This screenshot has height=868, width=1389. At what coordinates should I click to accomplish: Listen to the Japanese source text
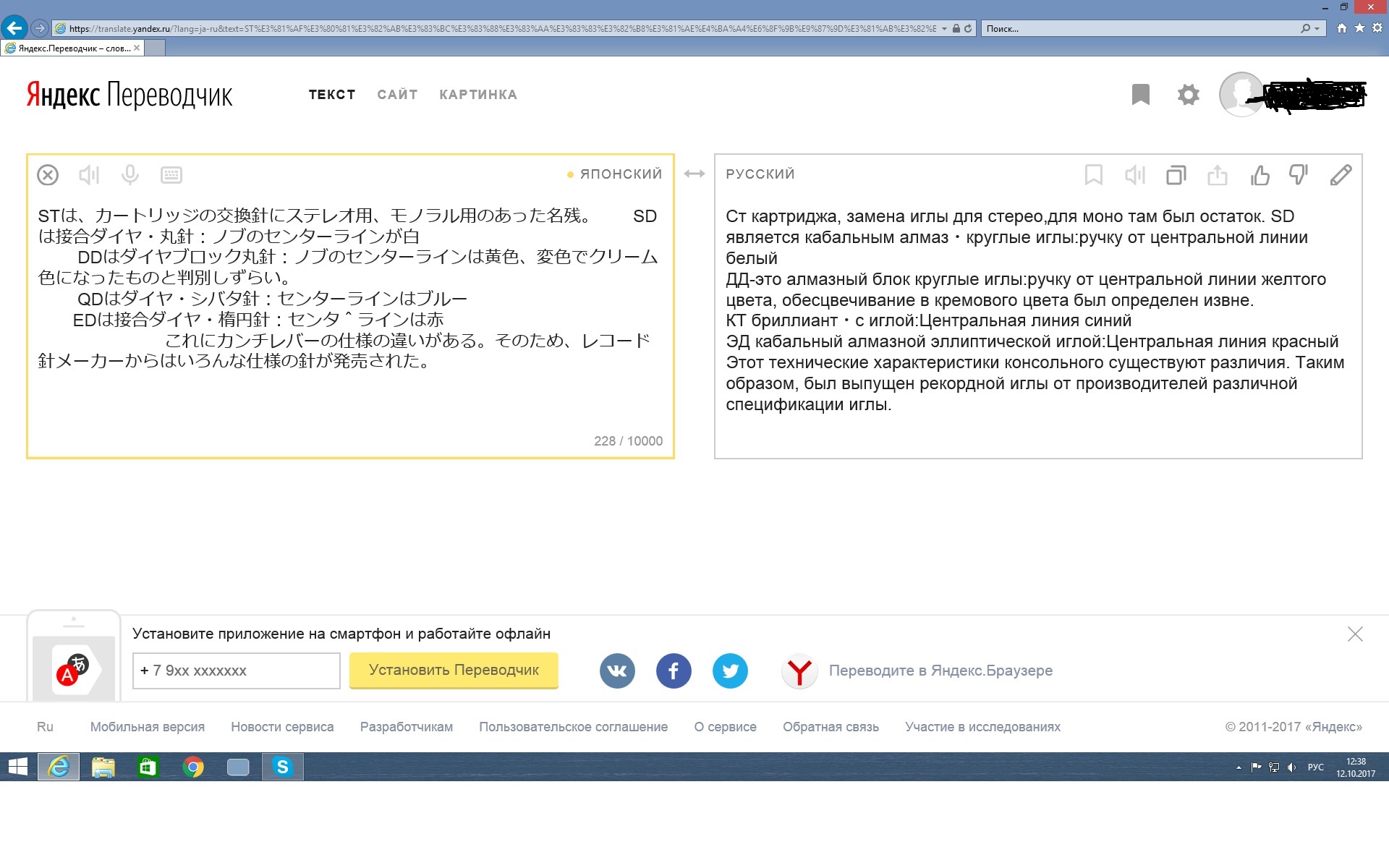[x=89, y=175]
